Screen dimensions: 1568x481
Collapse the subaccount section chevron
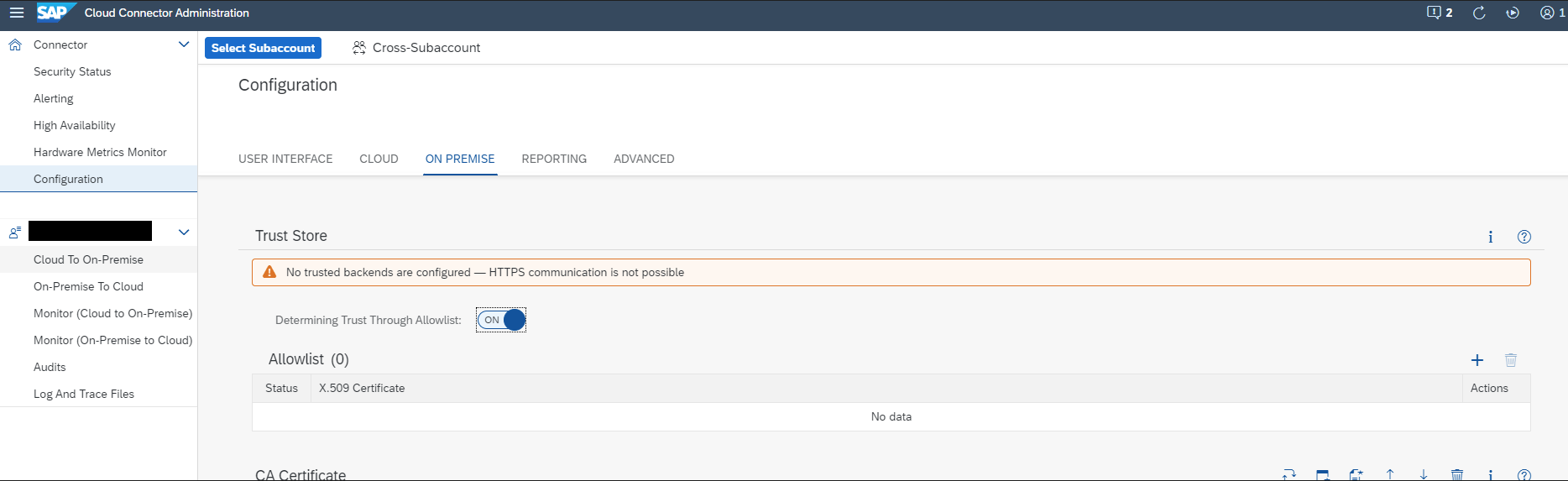click(x=184, y=232)
